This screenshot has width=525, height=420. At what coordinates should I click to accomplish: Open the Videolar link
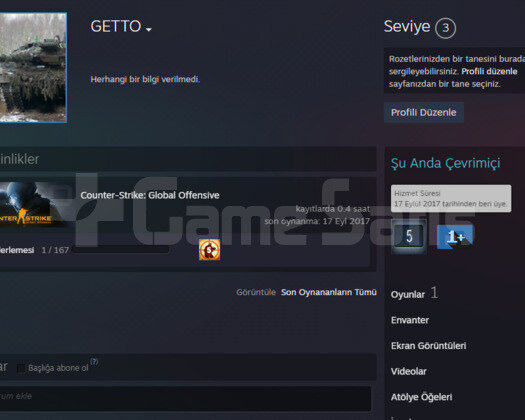(x=408, y=371)
